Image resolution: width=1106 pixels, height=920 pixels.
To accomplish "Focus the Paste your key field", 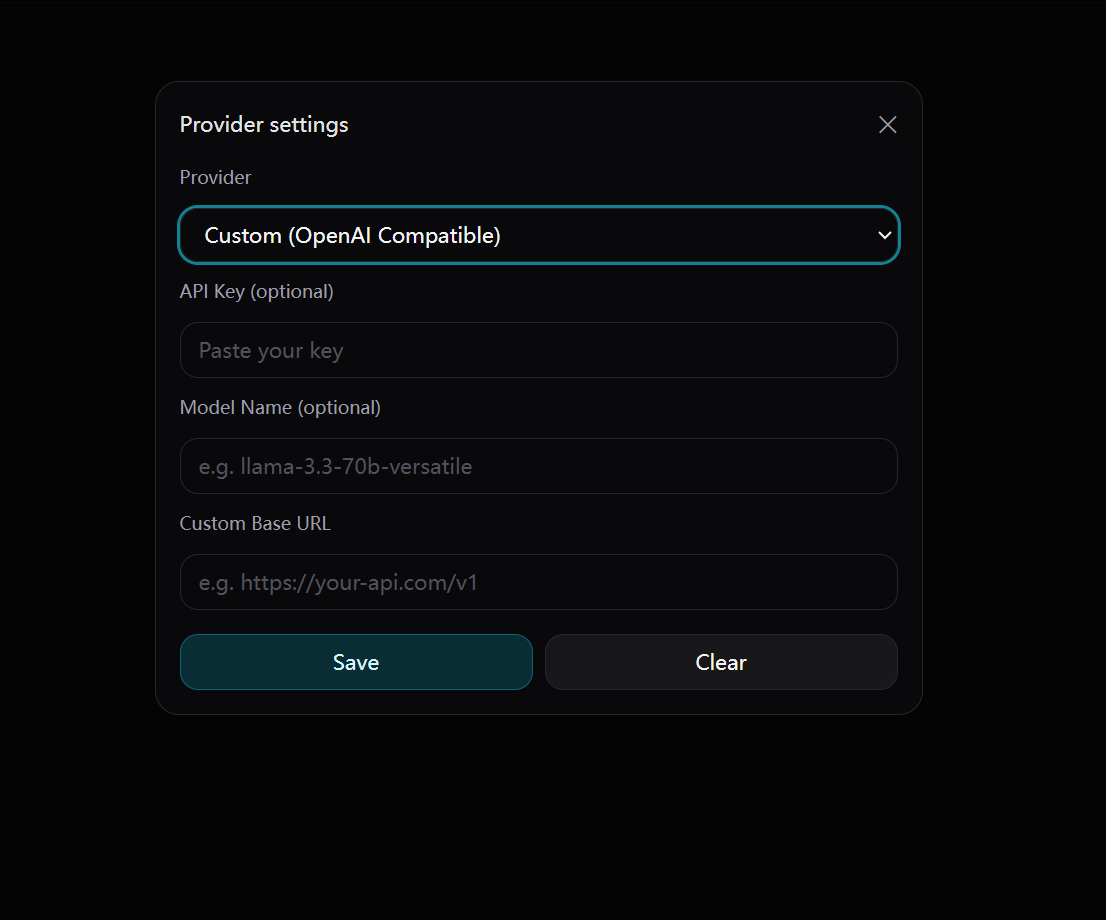I will click(539, 350).
